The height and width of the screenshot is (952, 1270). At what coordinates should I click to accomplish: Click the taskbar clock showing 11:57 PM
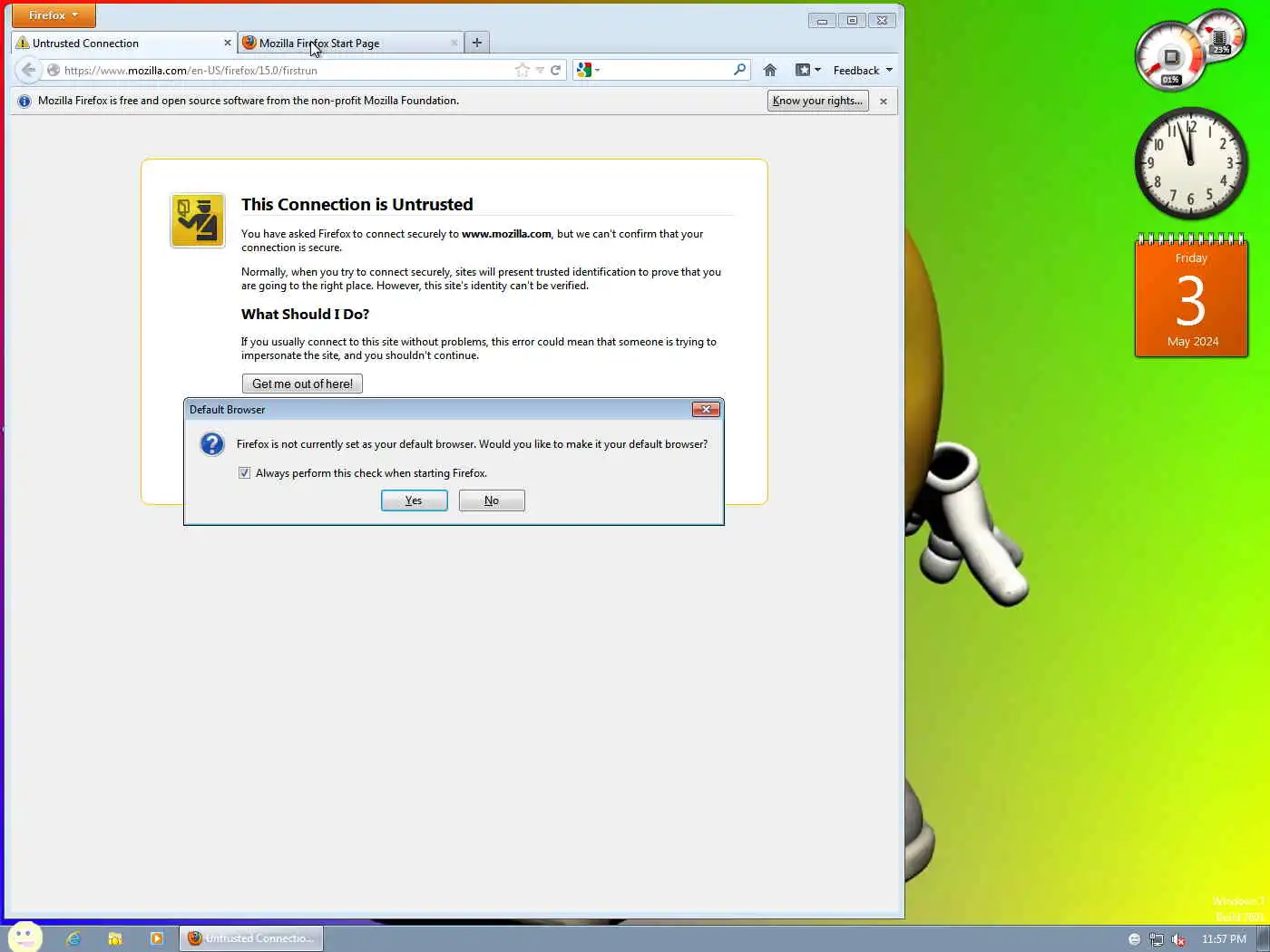[1224, 939]
